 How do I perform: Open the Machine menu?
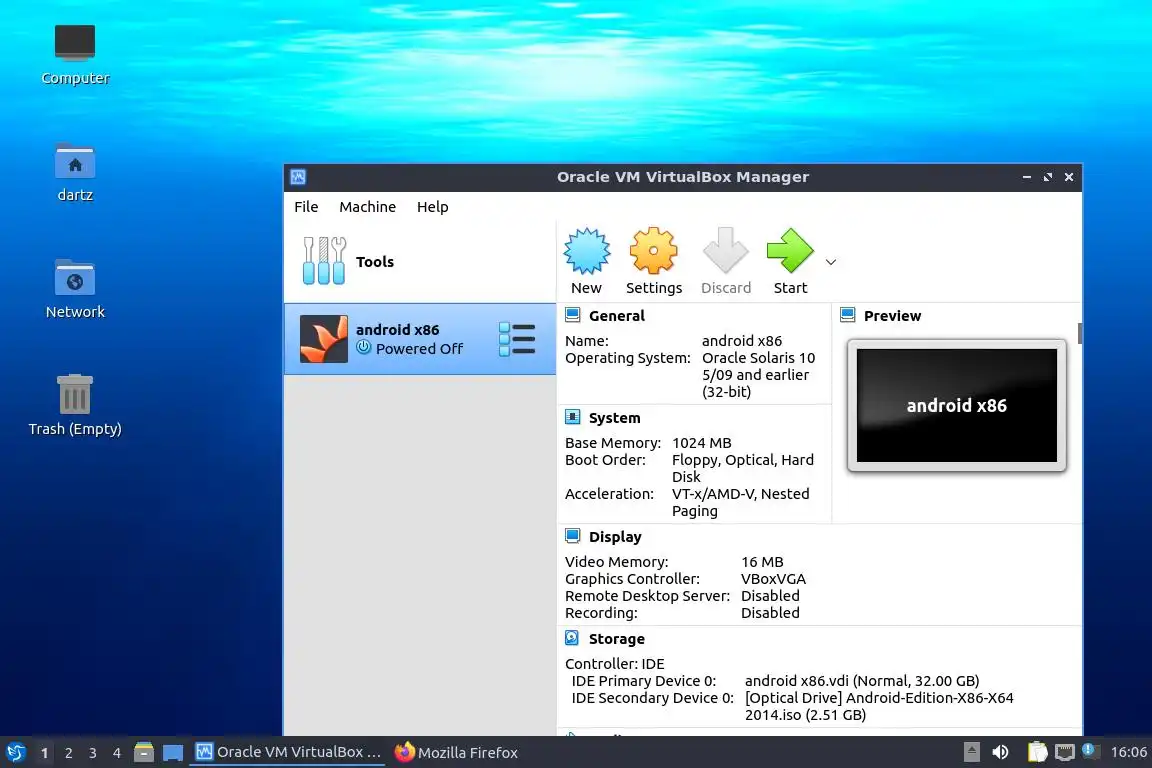coord(367,207)
